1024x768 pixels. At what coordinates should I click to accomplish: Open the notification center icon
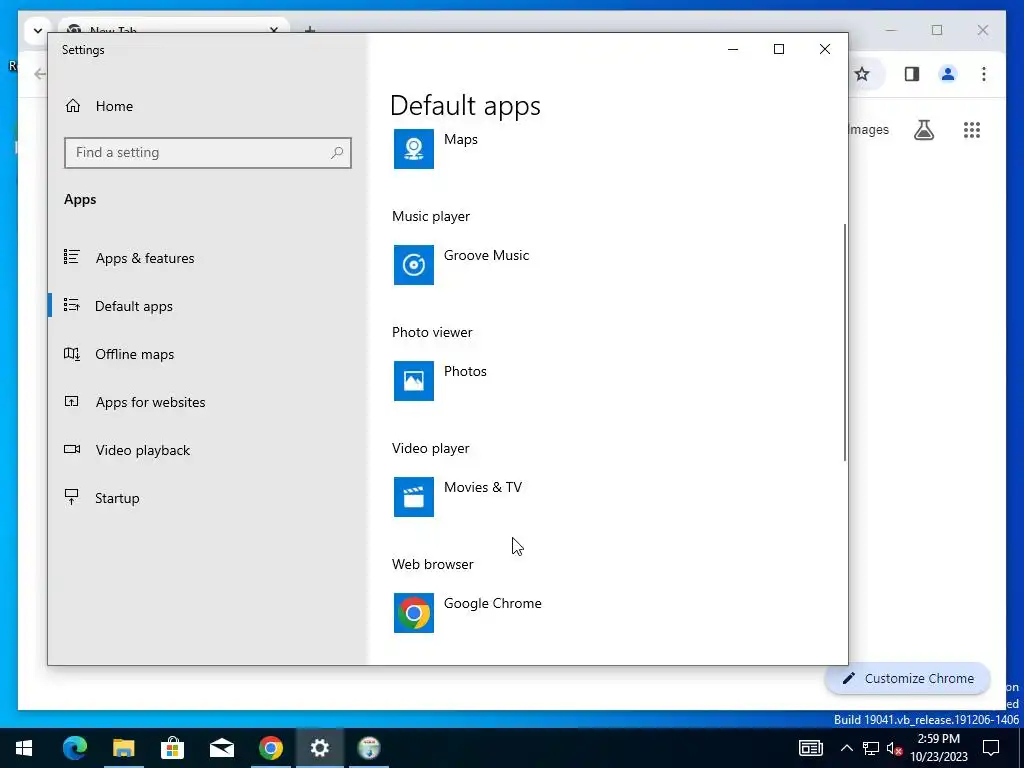point(991,748)
